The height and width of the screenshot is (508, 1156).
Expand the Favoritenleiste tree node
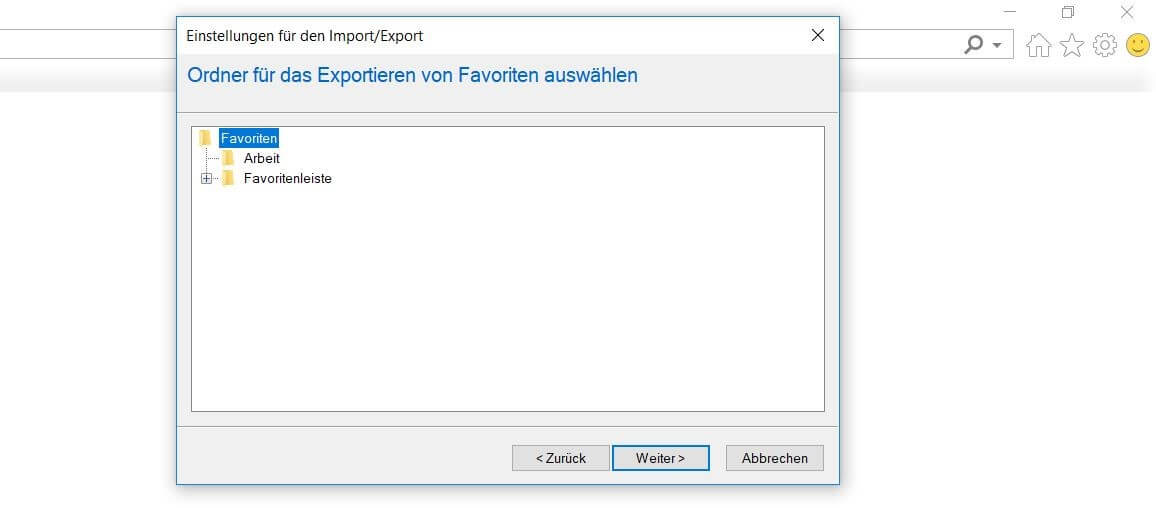point(206,178)
